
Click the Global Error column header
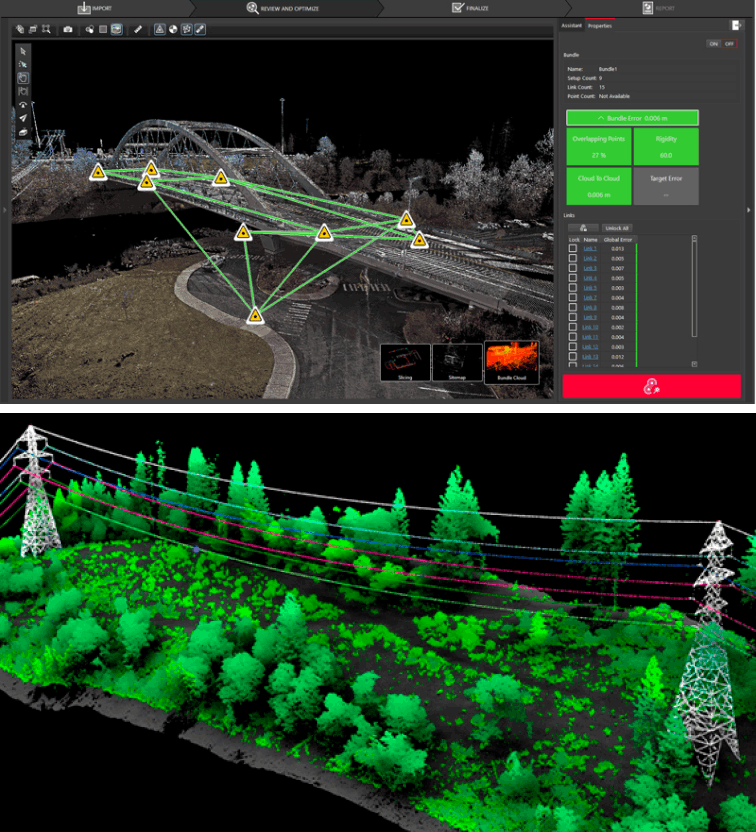tap(618, 240)
